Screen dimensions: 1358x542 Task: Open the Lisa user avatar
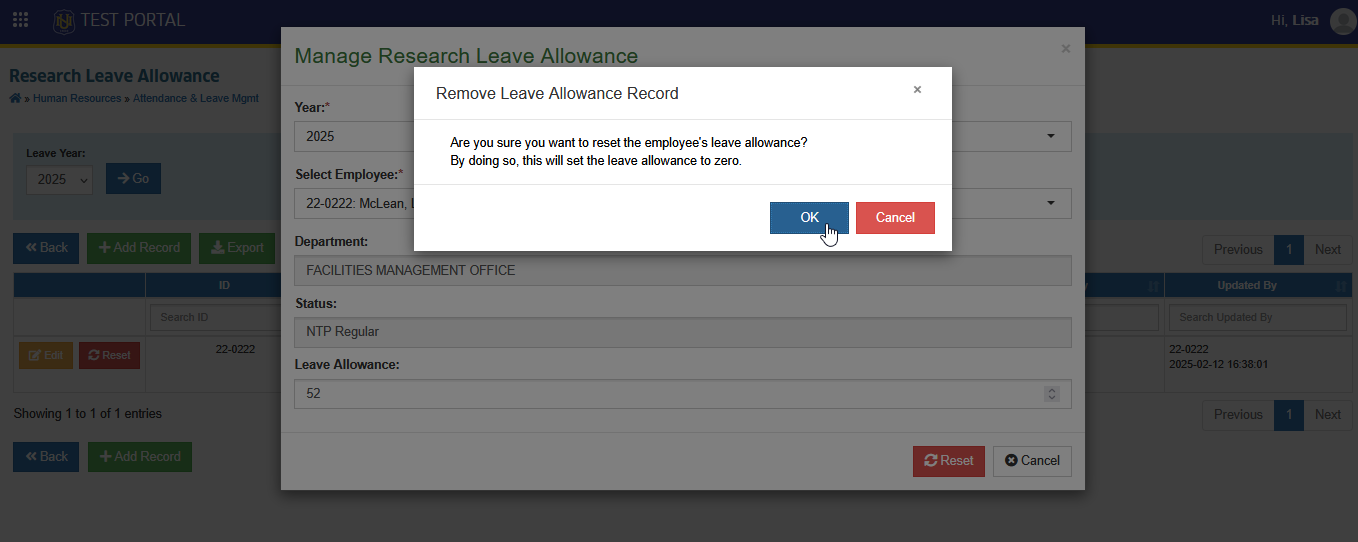tap(1343, 21)
